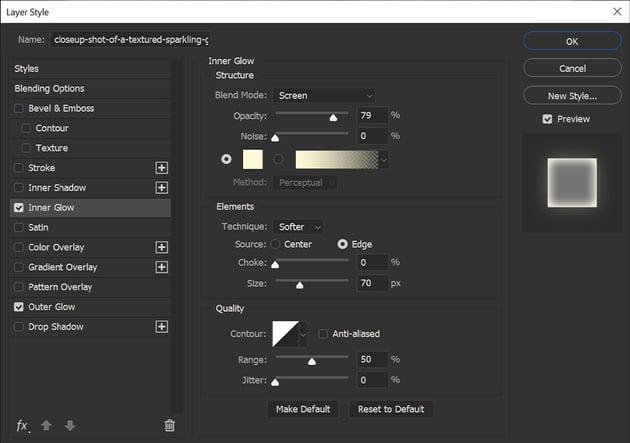This screenshot has height=443, width=630.
Task: Enable the Stroke checkbox
Action: [18, 168]
